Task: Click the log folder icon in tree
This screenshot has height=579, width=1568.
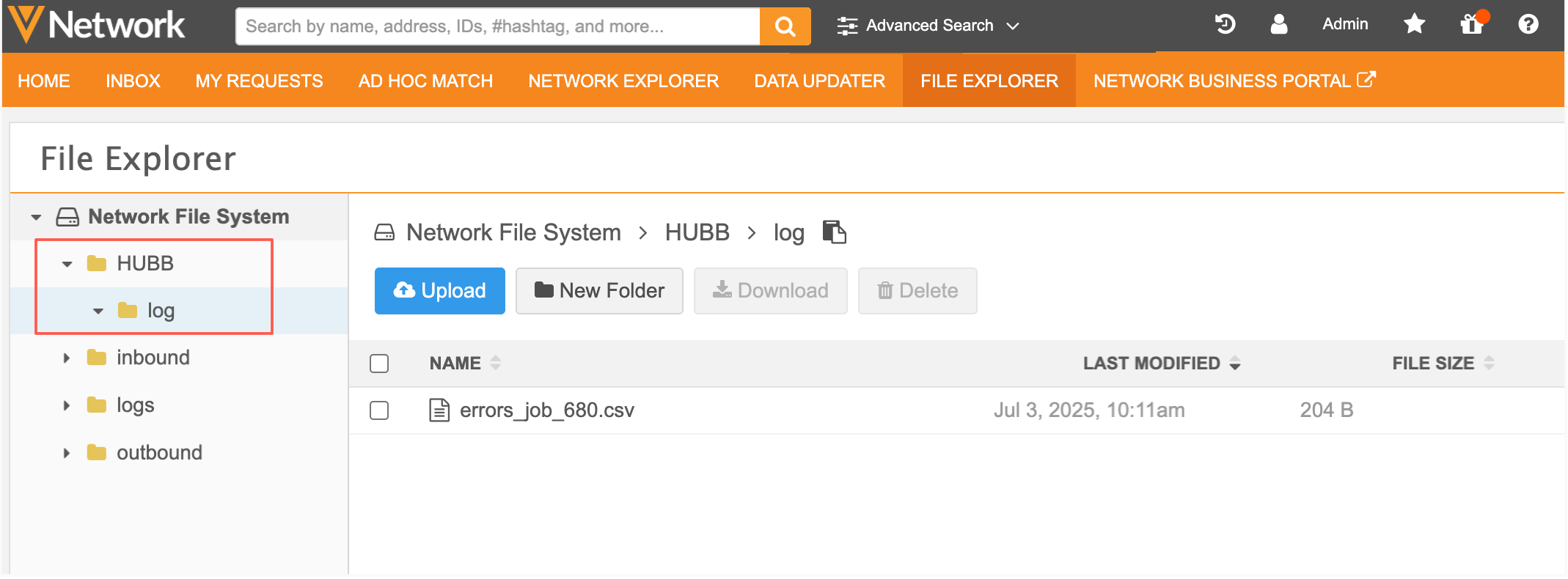Action: click(x=128, y=311)
